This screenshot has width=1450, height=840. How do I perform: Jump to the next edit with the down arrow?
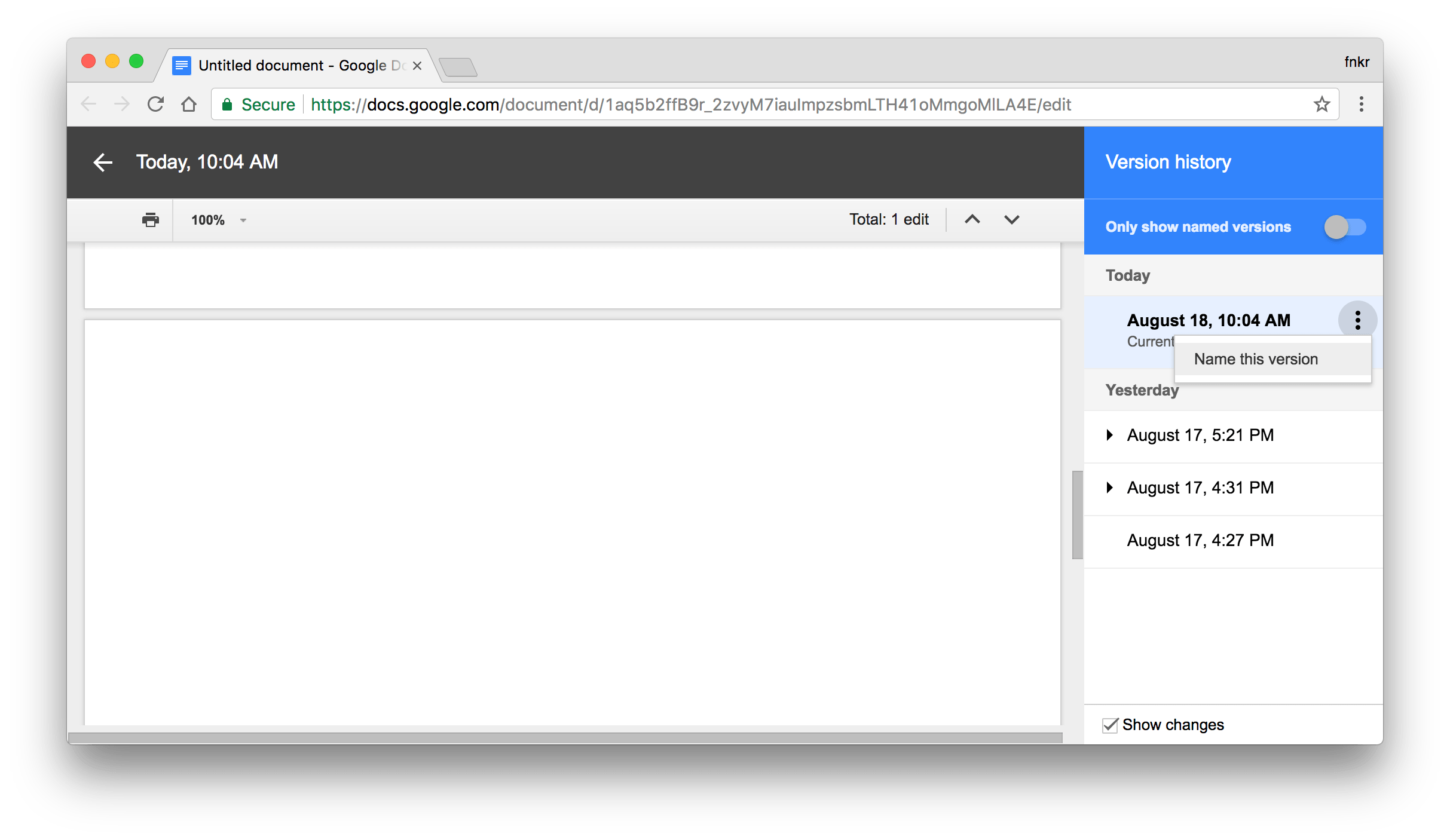pos(1011,219)
